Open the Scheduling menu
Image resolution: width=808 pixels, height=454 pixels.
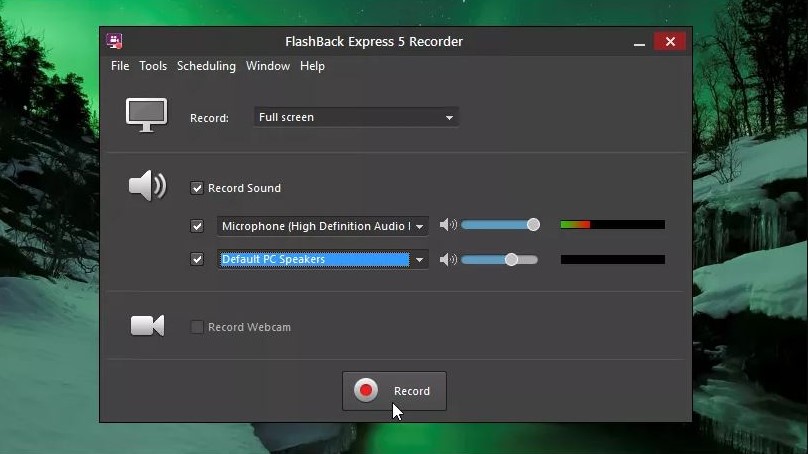(x=206, y=66)
